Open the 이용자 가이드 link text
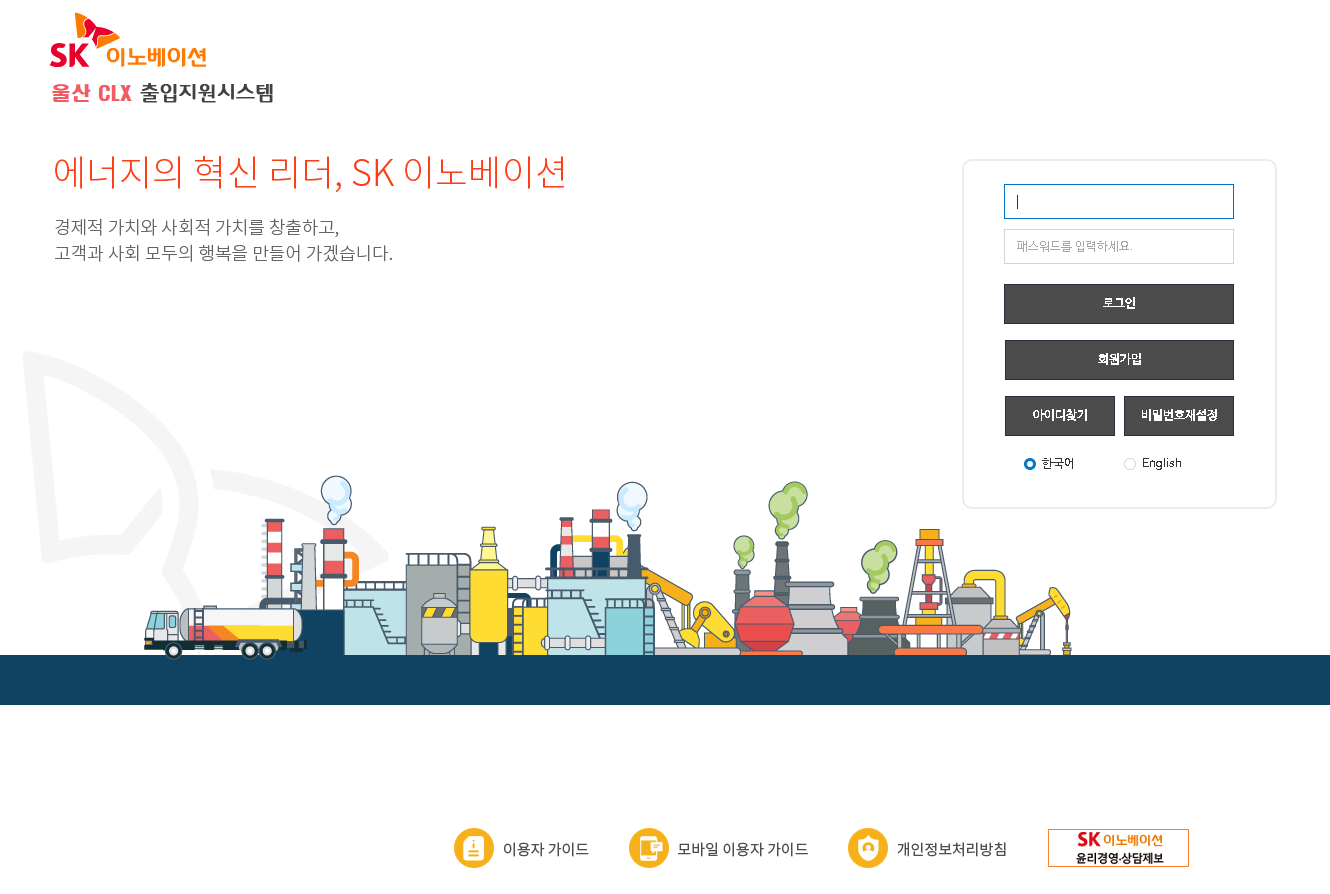 pyautogui.click(x=546, y=850)
